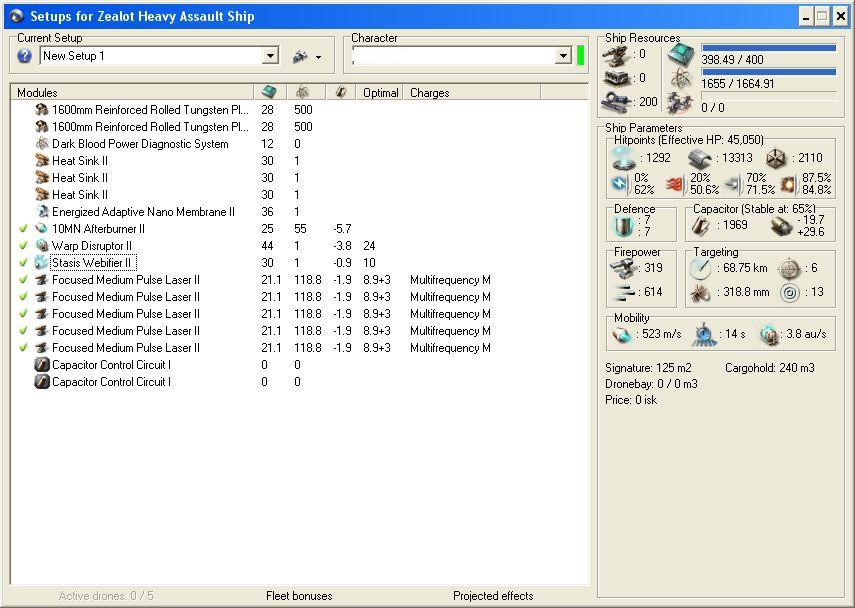Click the capacitor capacity icon showing 1969
The height and width of the screenshot is (608, 855).
coord(700,226)
